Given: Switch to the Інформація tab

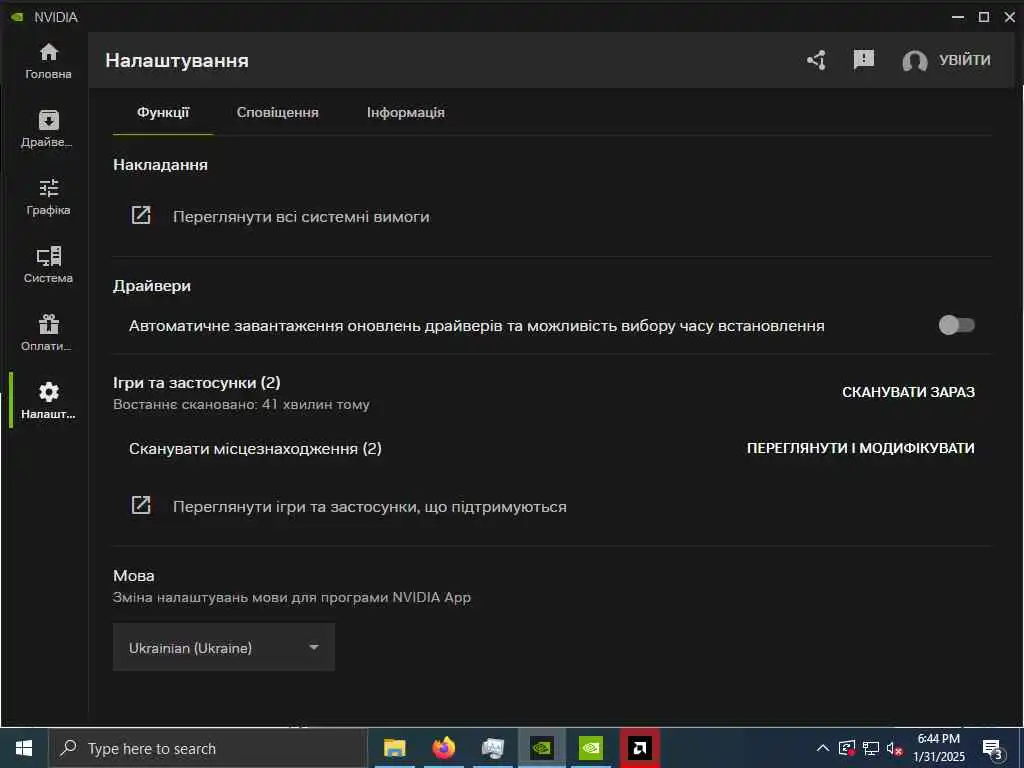Looking at the screenshot, I should click(x=406, y=112).
